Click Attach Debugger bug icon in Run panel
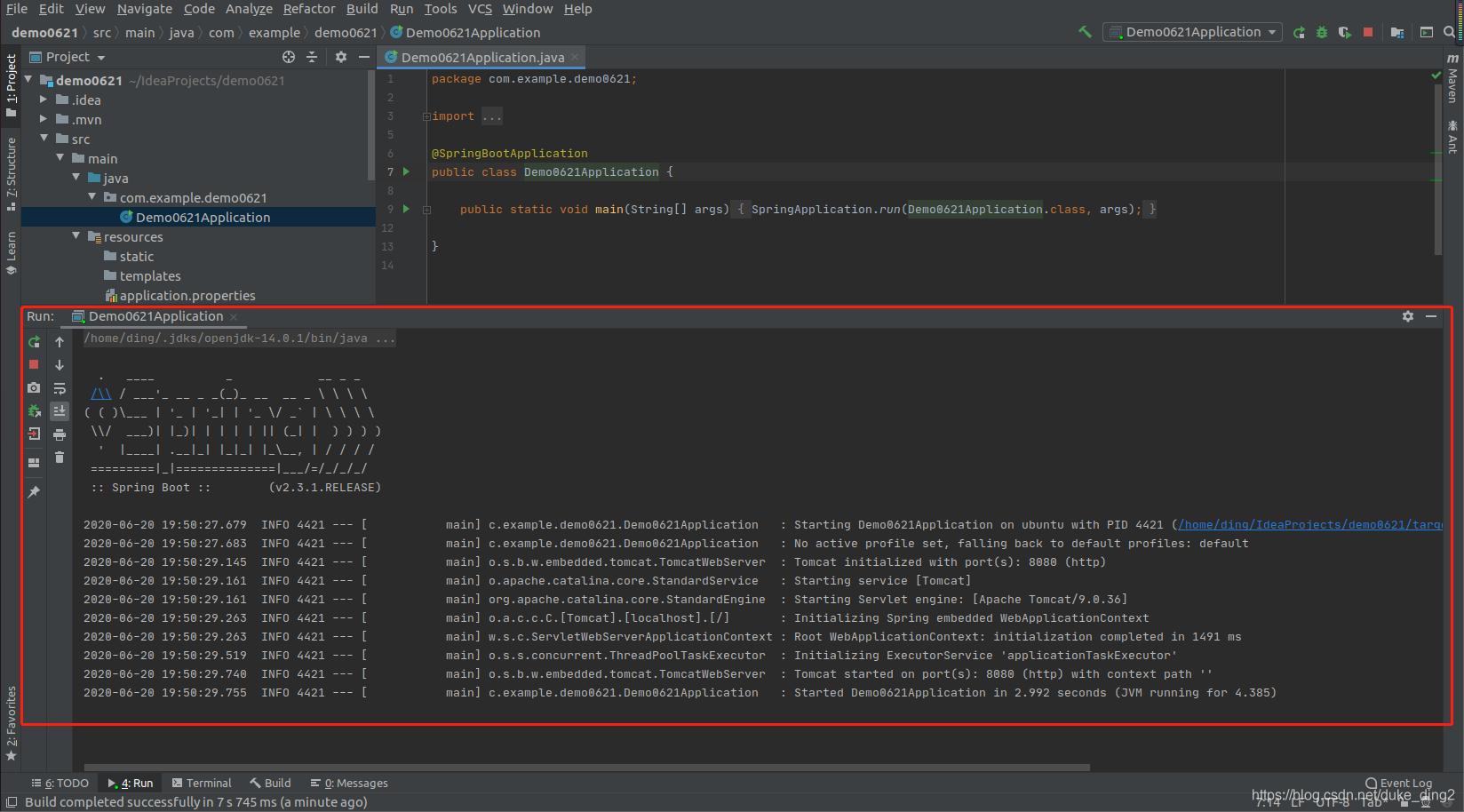Screen dimensions: 1464x812 coord(34,411)
